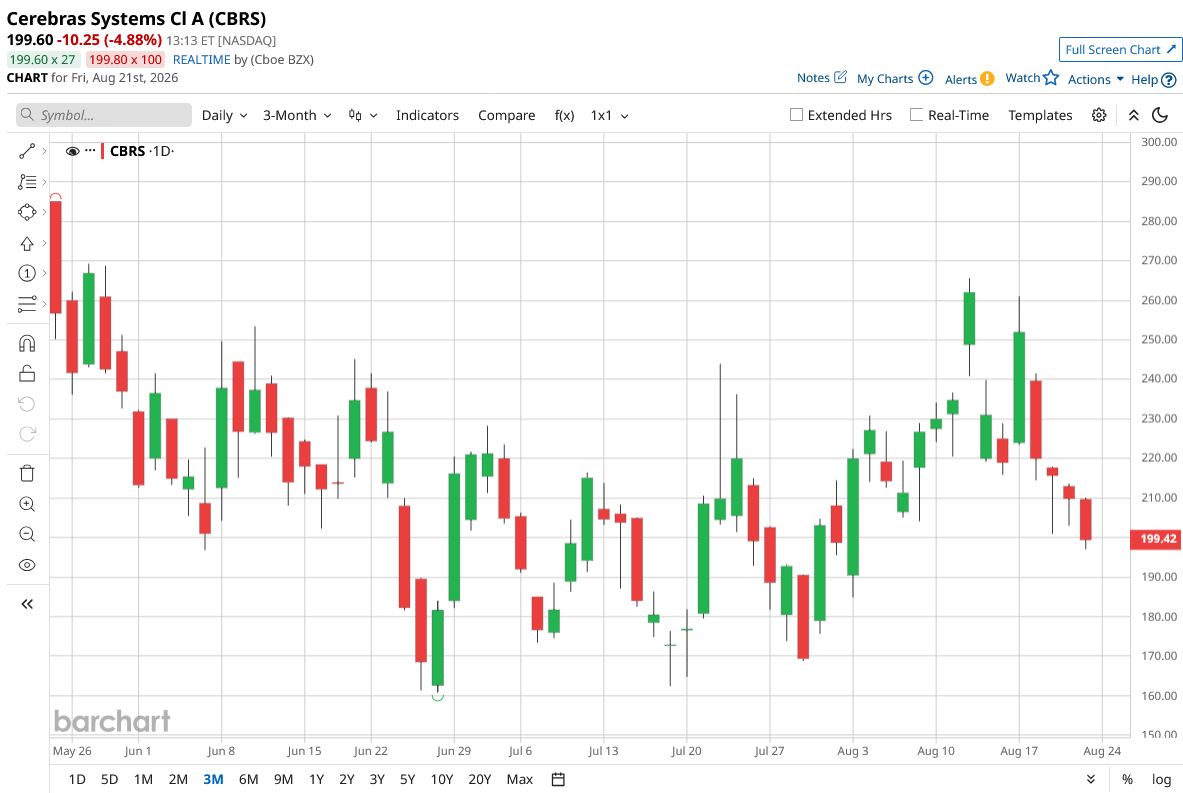Viewport: 1183px width, 793px height.
Task: Hide CBRS series with eye icon
Action: tap(72, 151)
